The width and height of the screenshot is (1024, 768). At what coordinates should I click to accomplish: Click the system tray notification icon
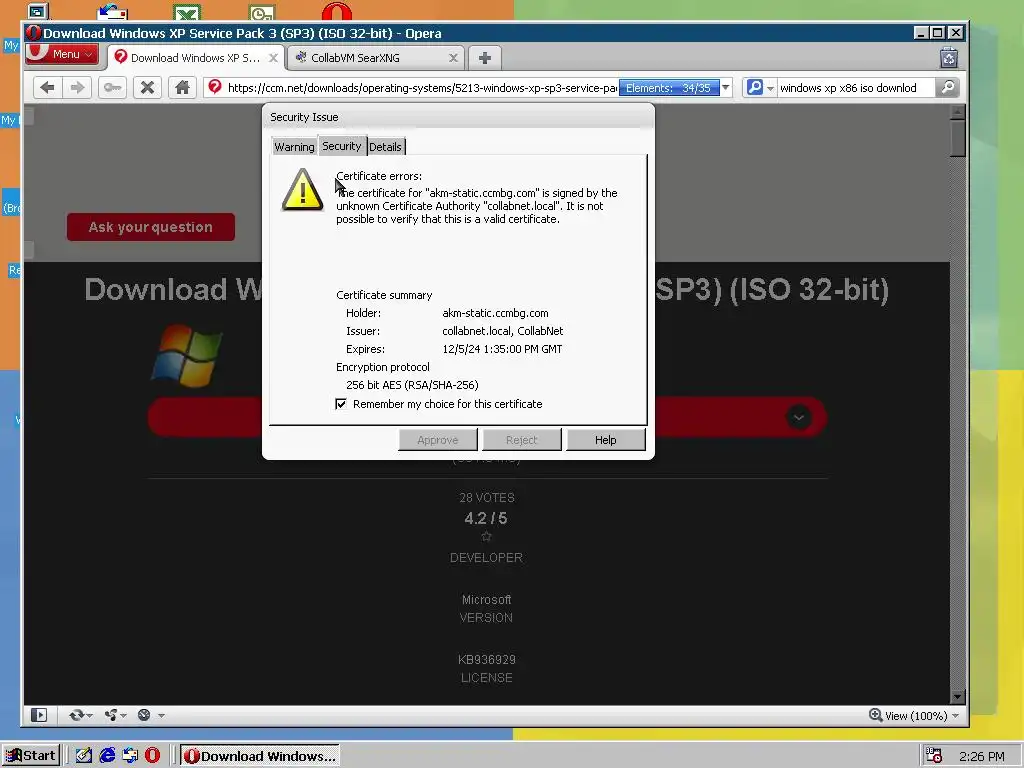point(934,756)
